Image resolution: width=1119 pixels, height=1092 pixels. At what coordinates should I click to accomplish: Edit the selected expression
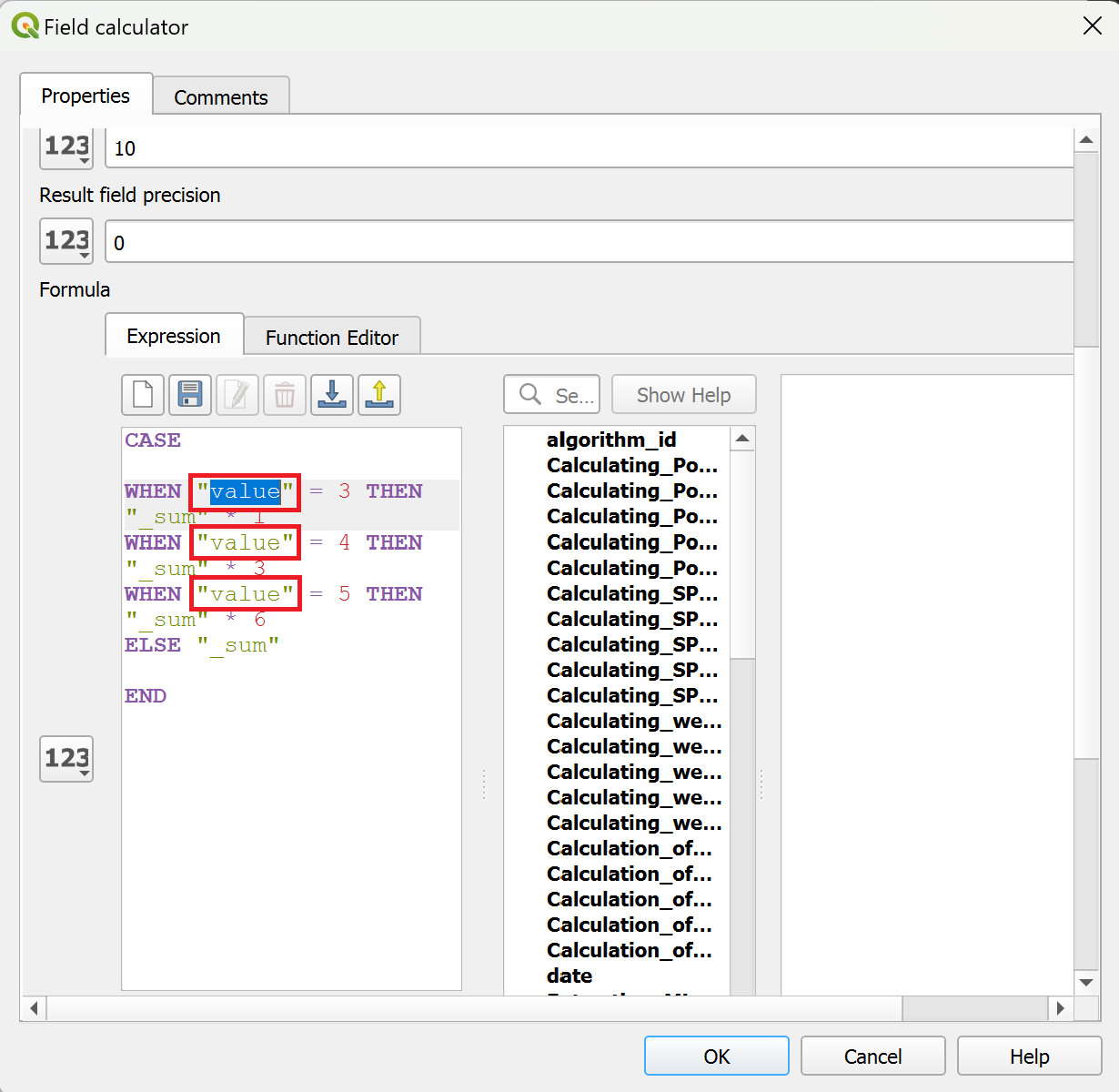tap(237, 394)
